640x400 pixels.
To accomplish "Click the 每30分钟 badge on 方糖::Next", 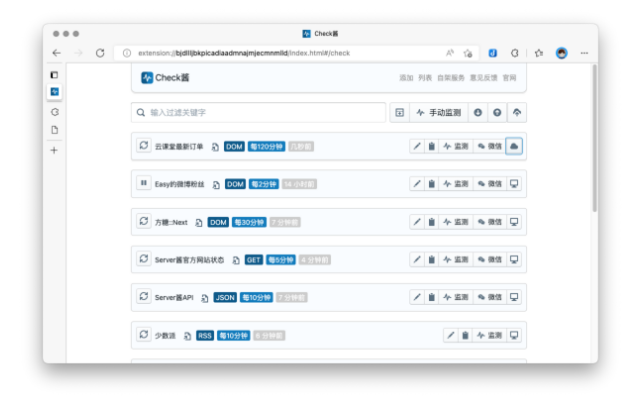I will tap(249, 222).
